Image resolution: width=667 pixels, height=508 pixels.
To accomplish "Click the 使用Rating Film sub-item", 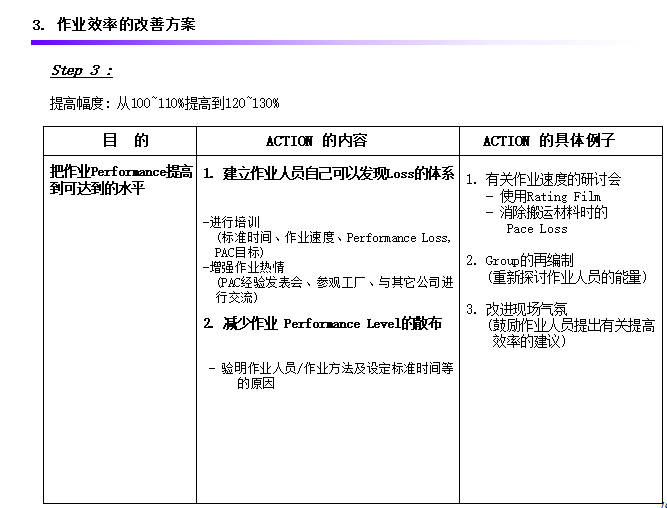I will pos(543,197).
